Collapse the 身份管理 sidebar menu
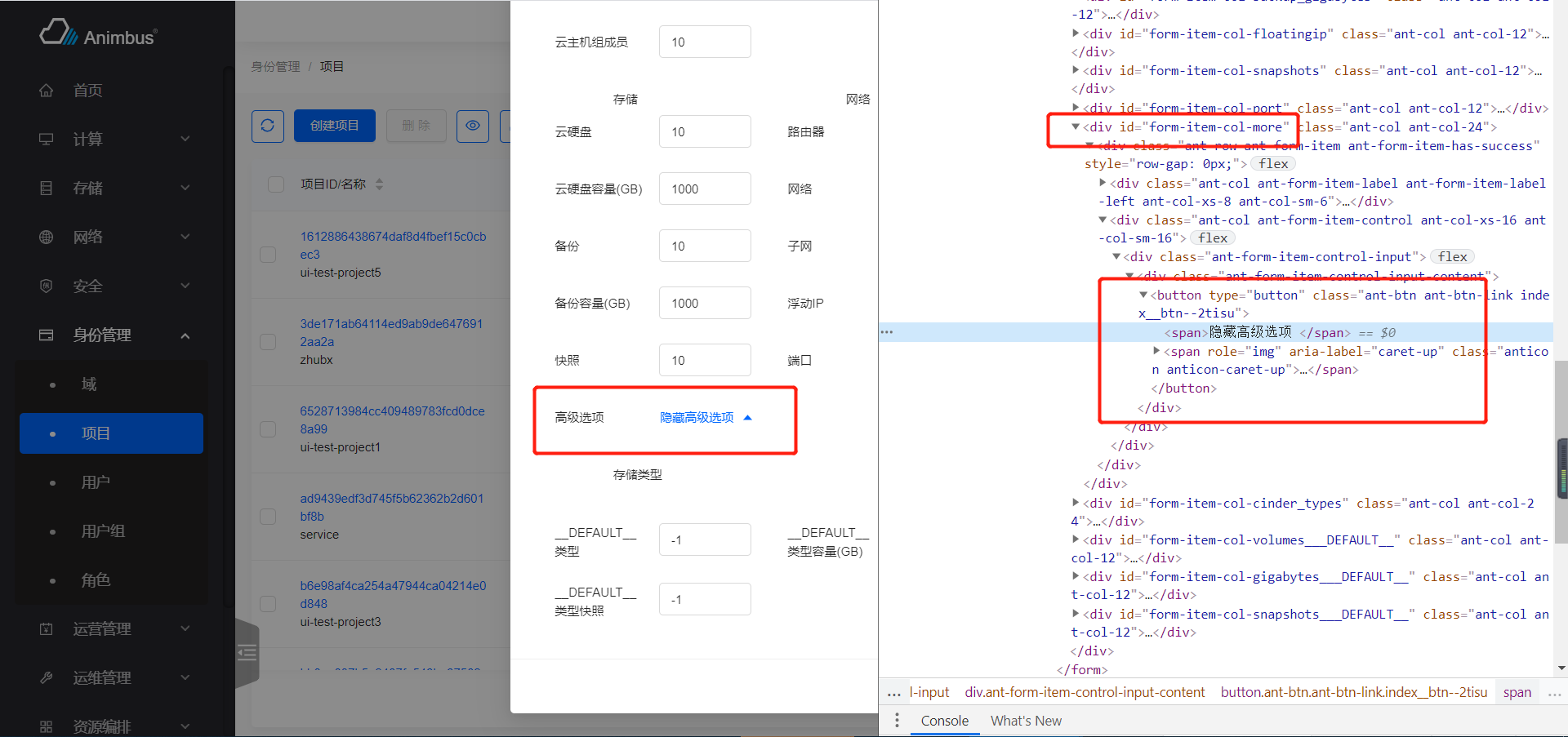The height and width of the screenshot is (737, 1568). pos(185,335)
